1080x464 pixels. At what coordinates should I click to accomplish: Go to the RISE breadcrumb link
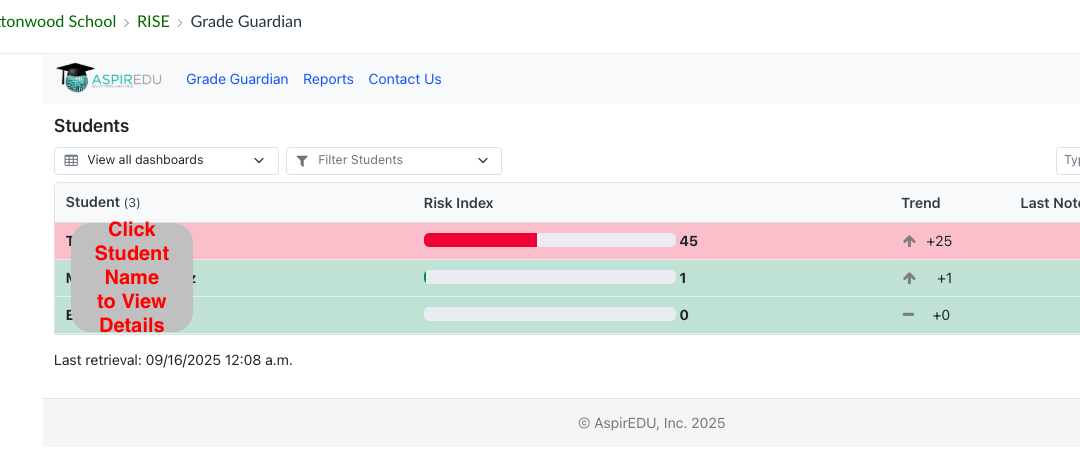pos(153,21)
